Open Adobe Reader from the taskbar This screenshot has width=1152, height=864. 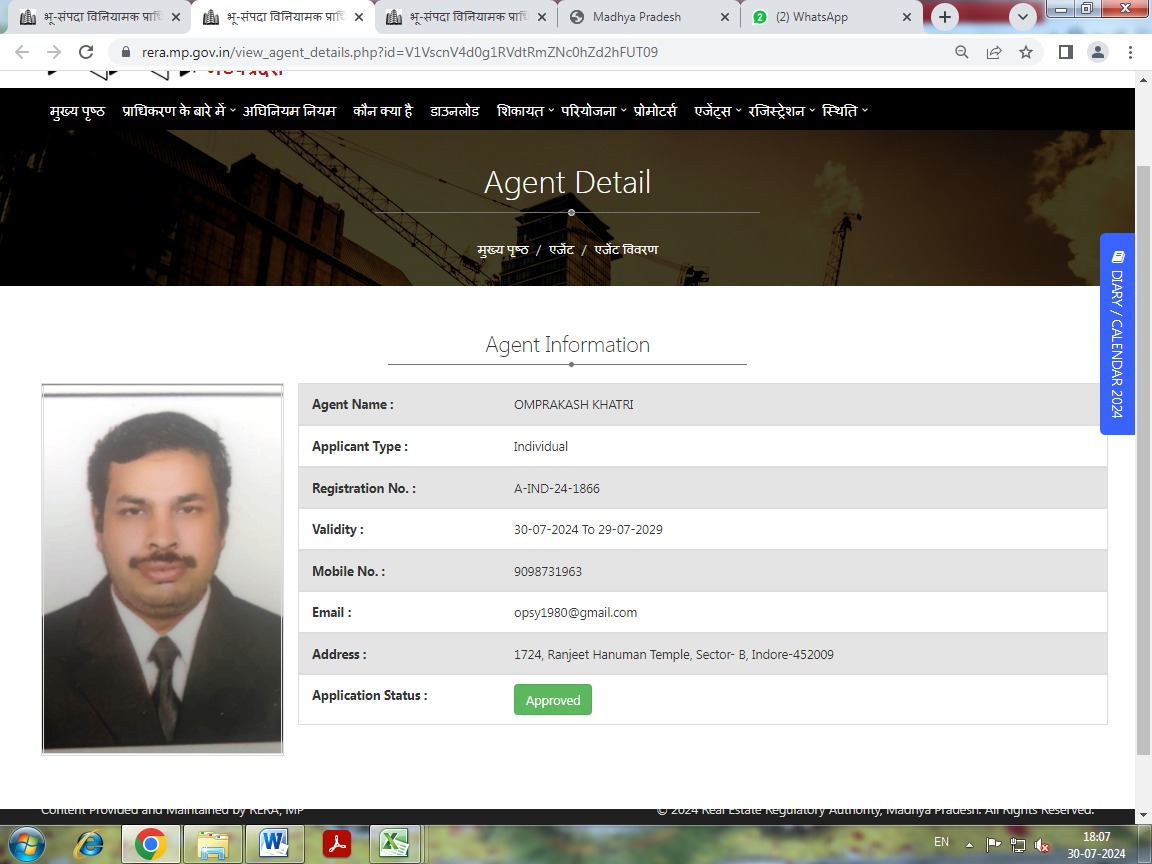click(x=336, y=844)
